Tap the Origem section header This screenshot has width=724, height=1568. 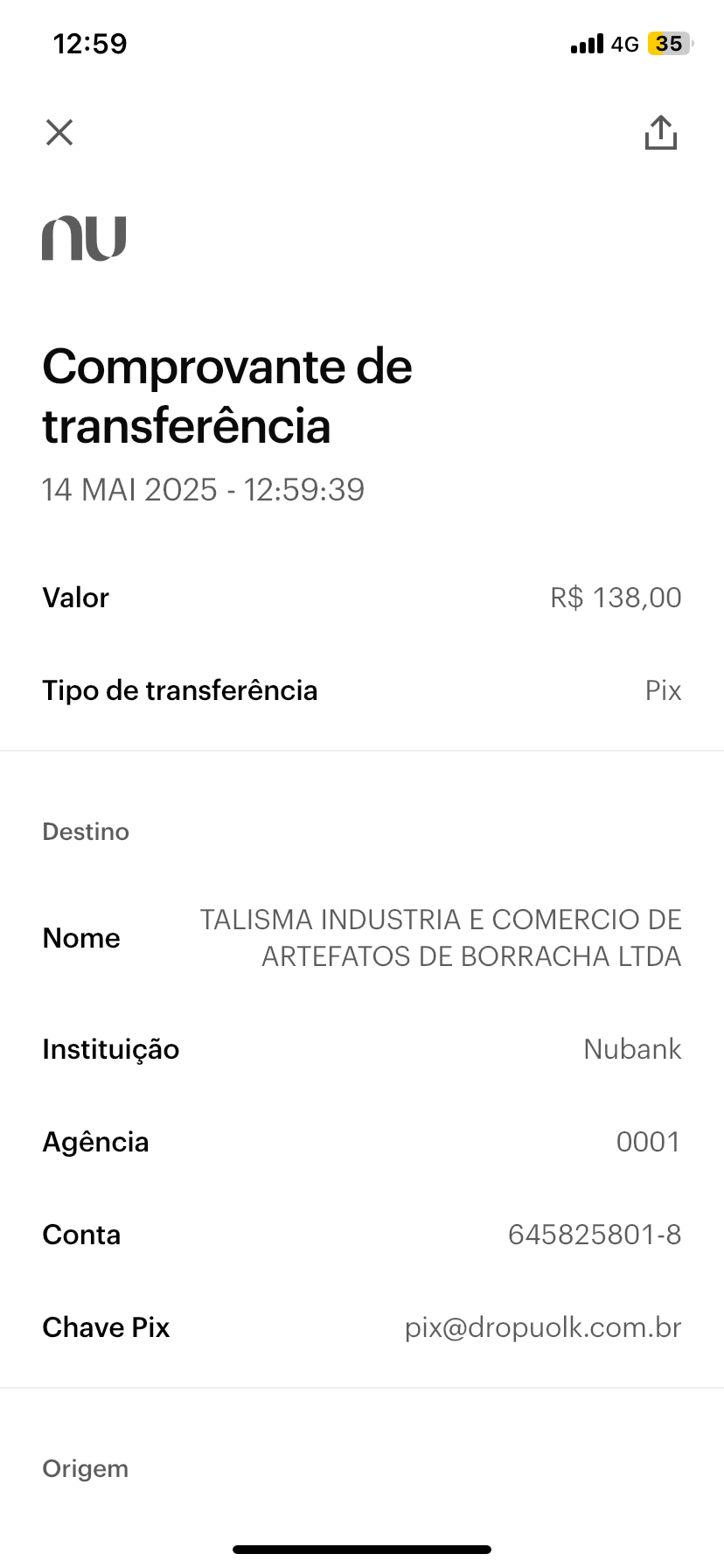[x=86, y=1468]
